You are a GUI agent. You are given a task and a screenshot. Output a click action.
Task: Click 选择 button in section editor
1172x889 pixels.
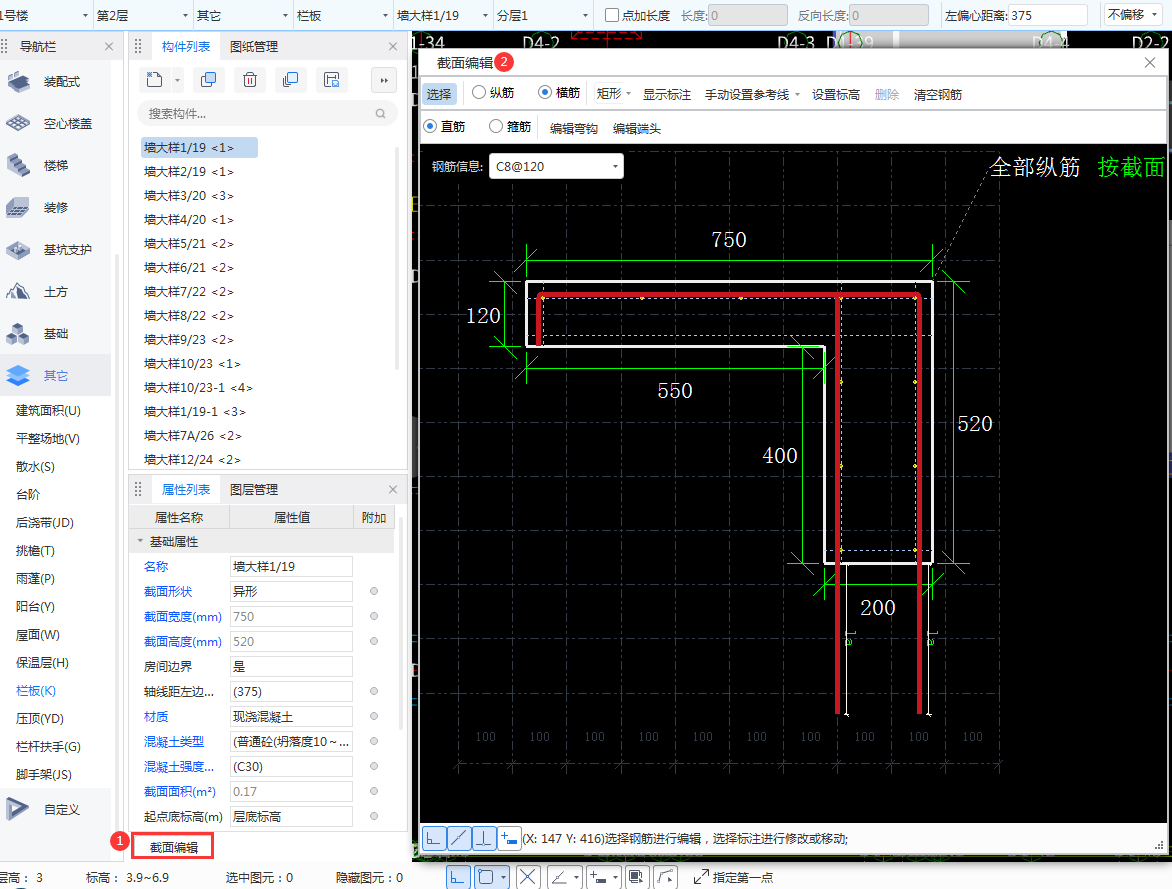click(x=440, y=94)
